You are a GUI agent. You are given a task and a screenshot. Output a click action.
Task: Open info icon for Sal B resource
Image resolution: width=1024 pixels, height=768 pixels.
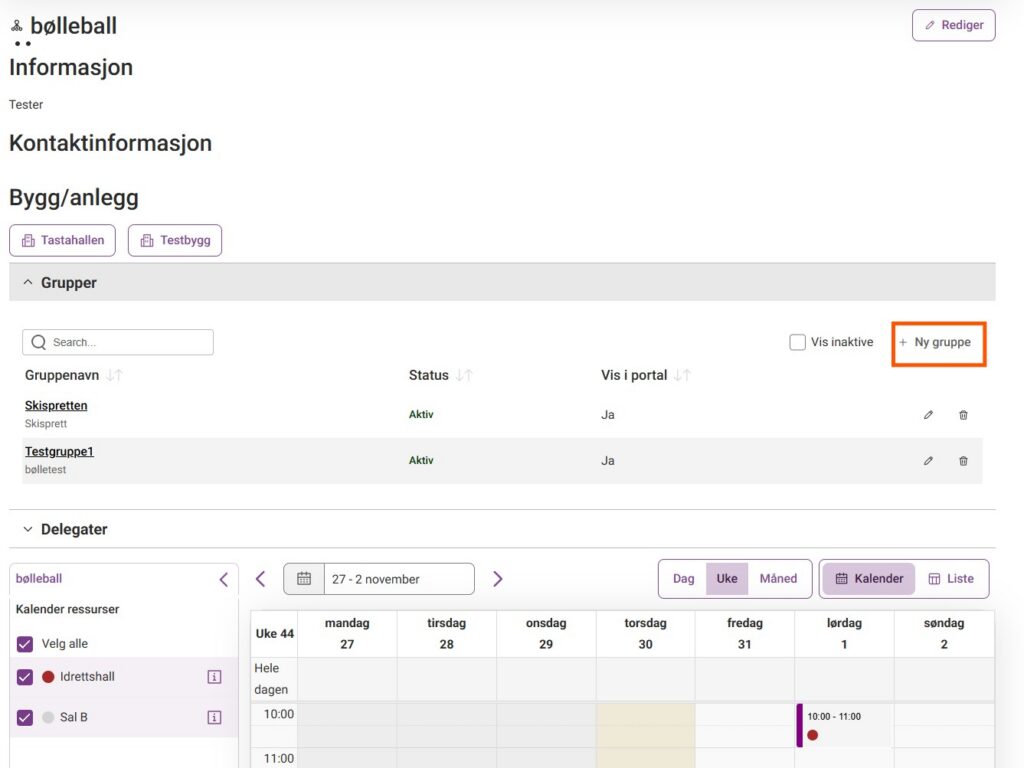coord(214,717)
